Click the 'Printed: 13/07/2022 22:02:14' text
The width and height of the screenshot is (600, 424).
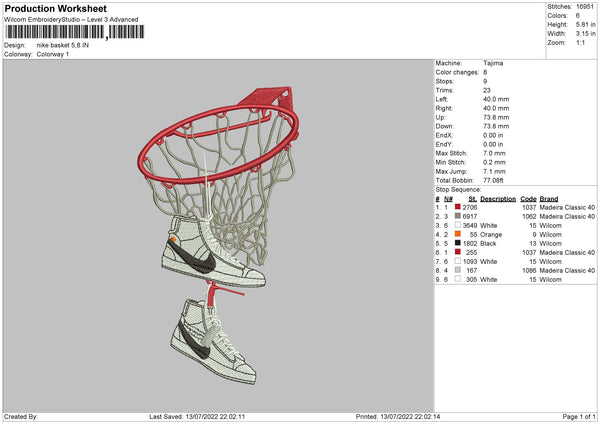click(398, 417)
